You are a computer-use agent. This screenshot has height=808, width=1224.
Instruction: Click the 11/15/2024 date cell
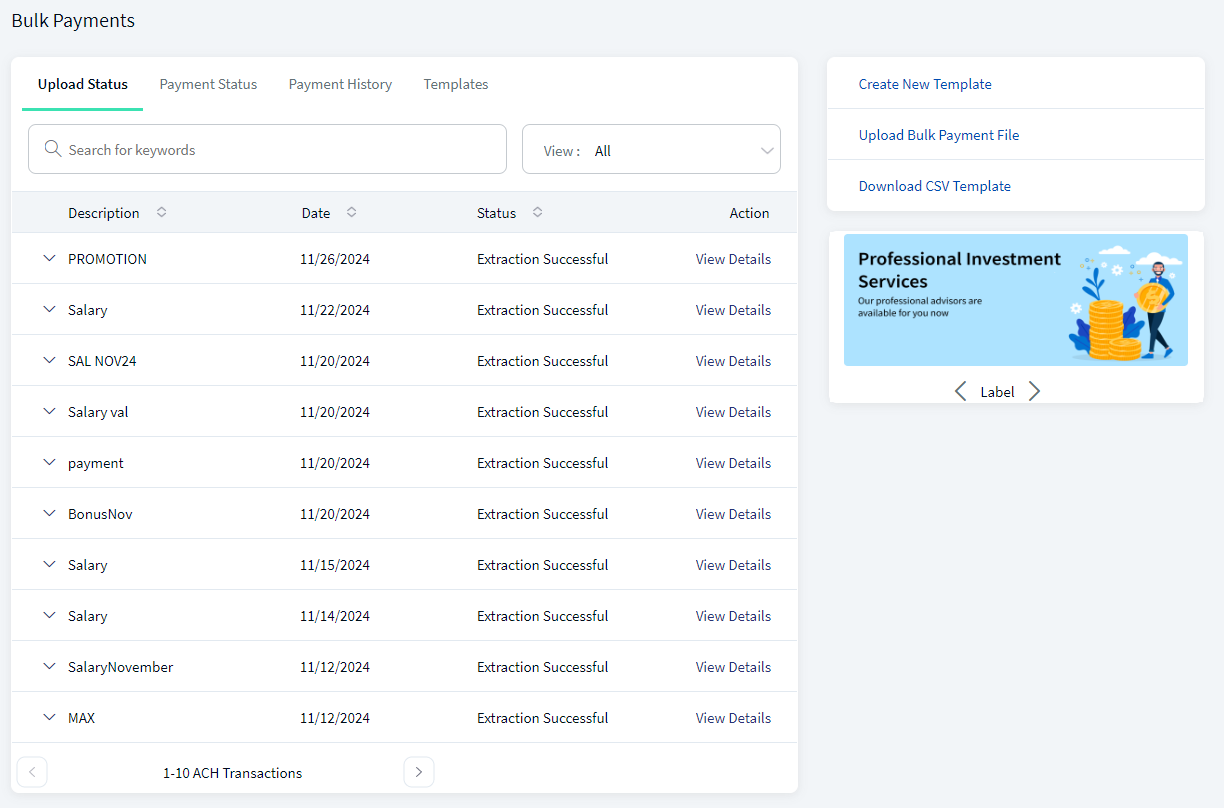pyautogui.click(x=335, y=565)
